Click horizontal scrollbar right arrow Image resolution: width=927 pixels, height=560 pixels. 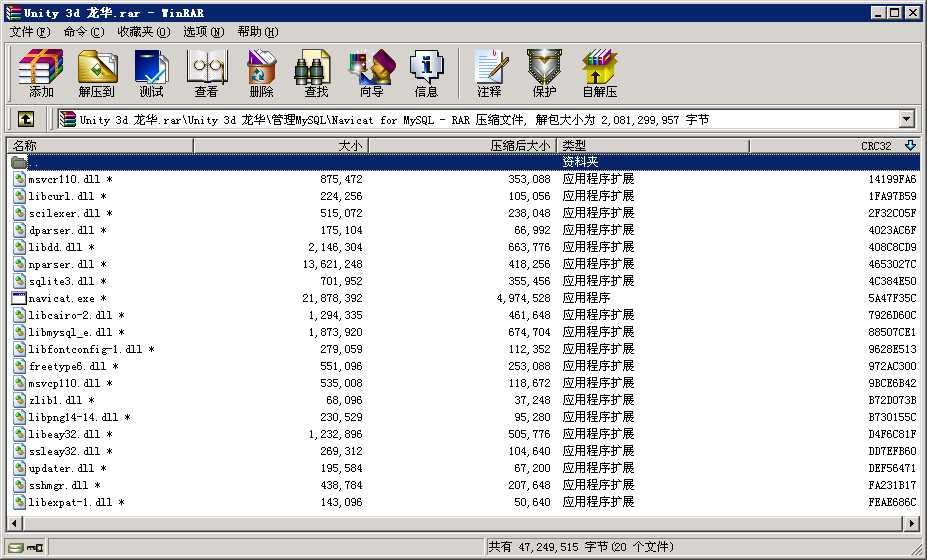pyautogui.click(x=912, y=523)
